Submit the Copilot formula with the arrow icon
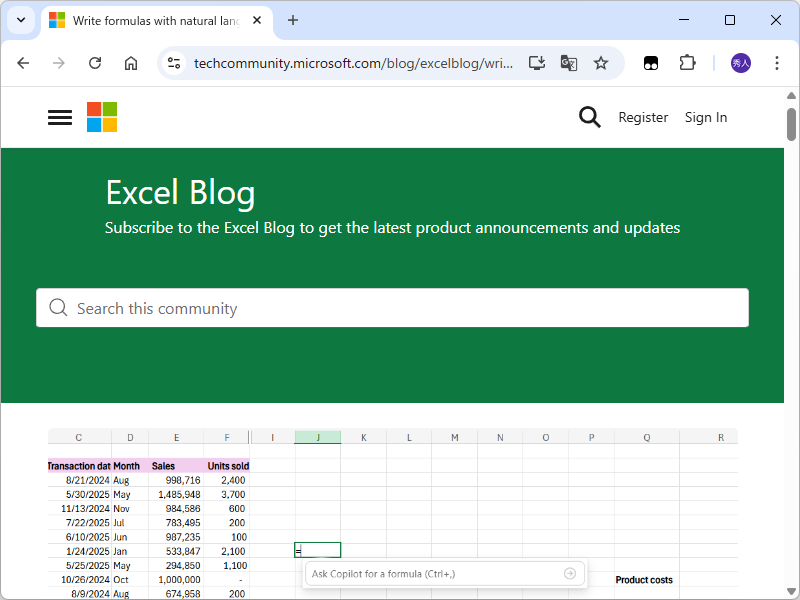The image size is (800, 600). 569,573
